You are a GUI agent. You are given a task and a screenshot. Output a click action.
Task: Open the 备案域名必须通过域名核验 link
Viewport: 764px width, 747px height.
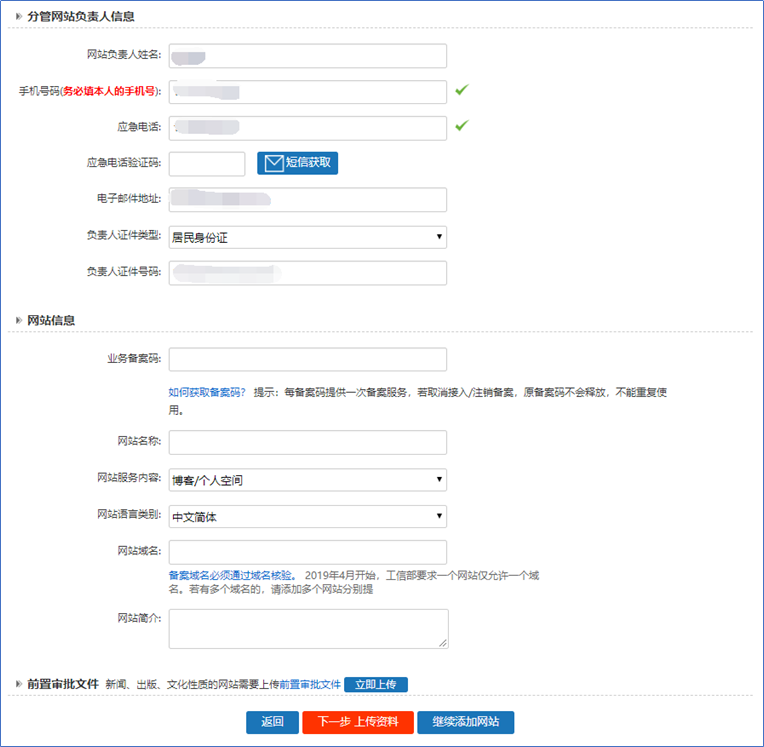pos(232,576)
